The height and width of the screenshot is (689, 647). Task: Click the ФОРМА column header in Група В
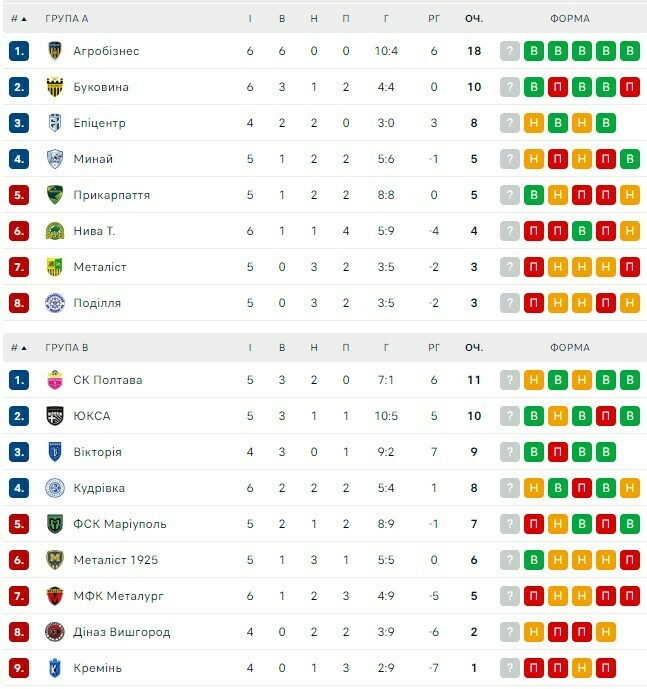(x=570, y=347)
